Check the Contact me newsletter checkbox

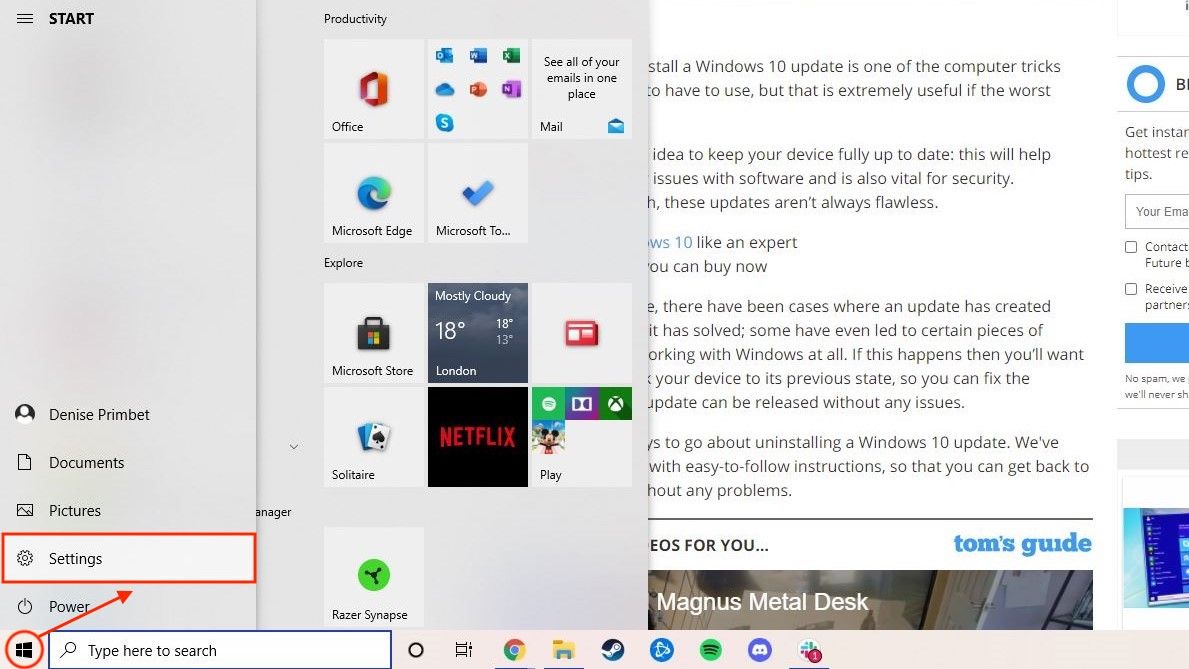click(1131, 246)
